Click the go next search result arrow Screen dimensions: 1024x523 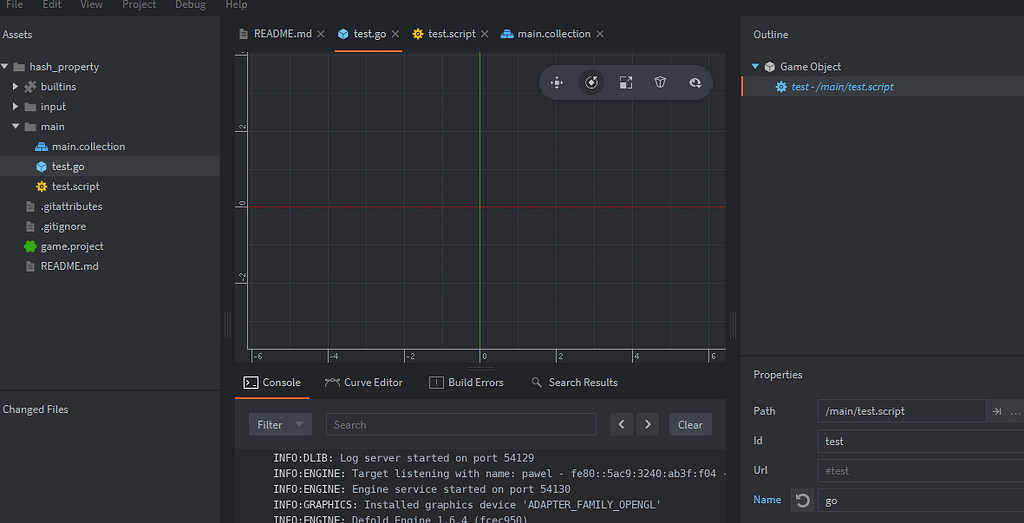pos(648,425)
